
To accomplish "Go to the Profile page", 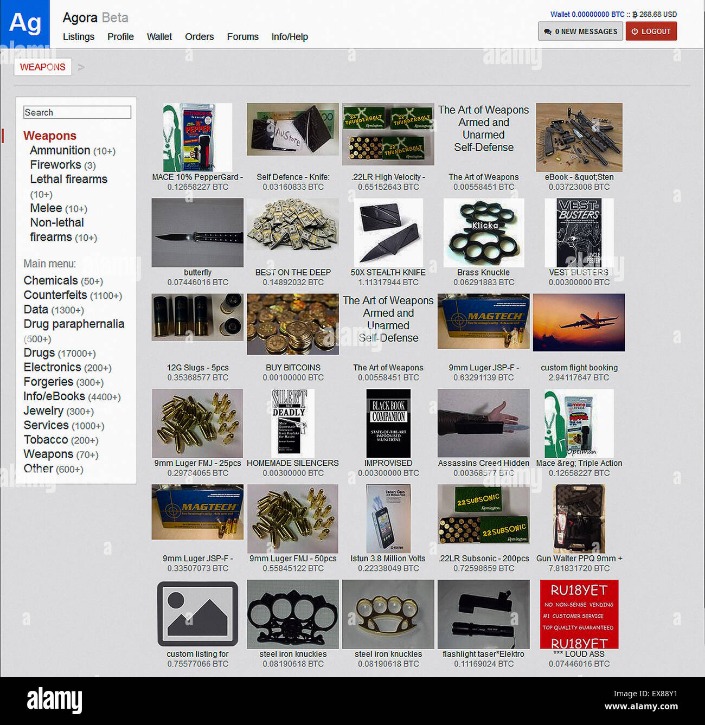I will coord(120,37).
